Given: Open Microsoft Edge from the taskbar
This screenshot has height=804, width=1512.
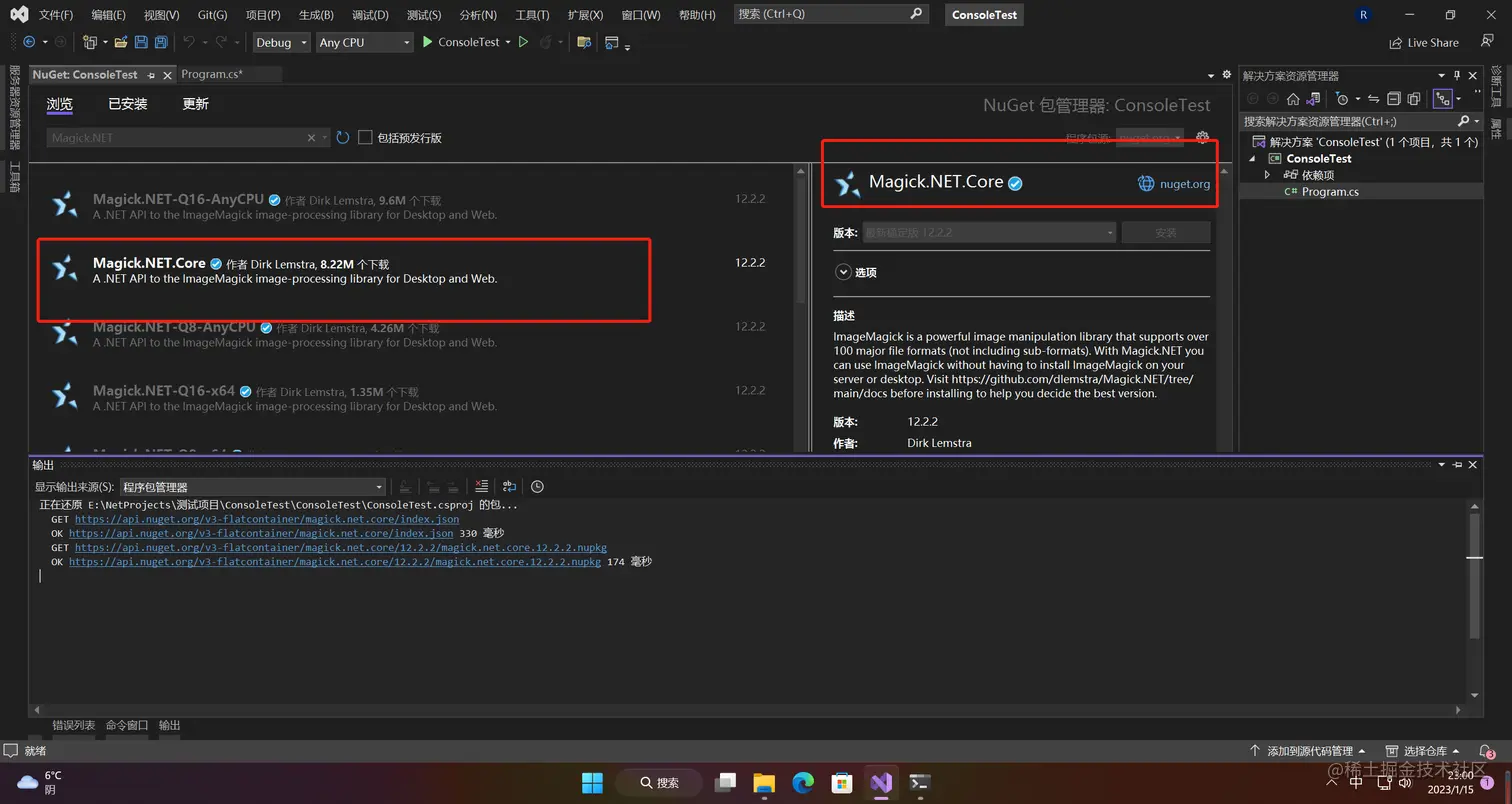Looking at the screenshot, I should pos(803,782).
